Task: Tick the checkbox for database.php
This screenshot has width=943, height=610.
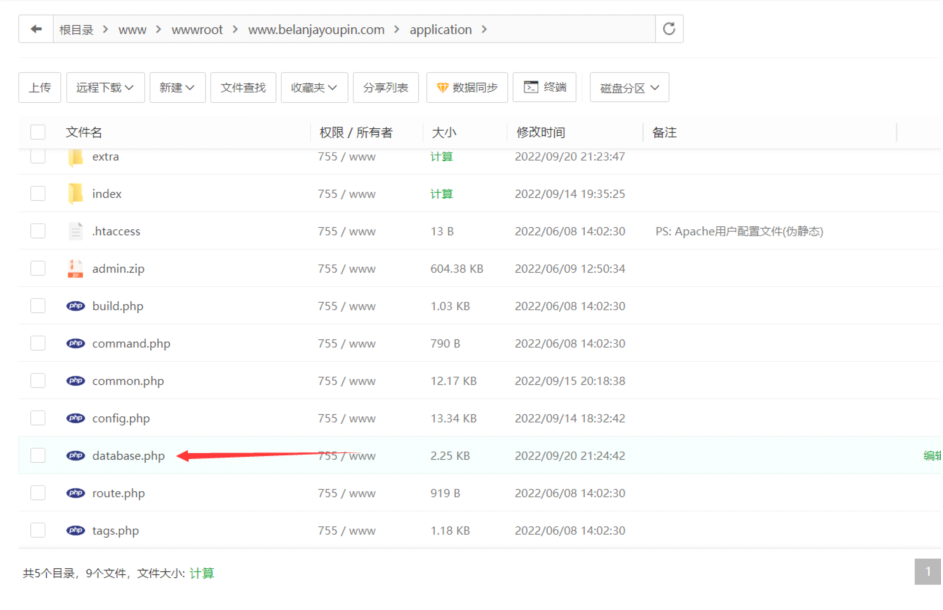Action: pos(38,455)
